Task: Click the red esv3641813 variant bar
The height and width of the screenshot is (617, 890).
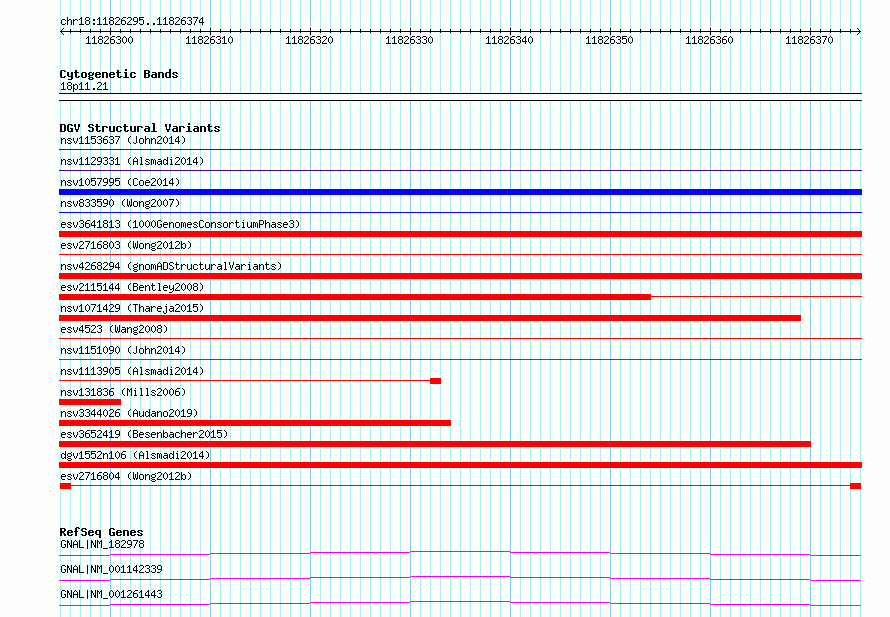Action: click(x=460, y=234)
